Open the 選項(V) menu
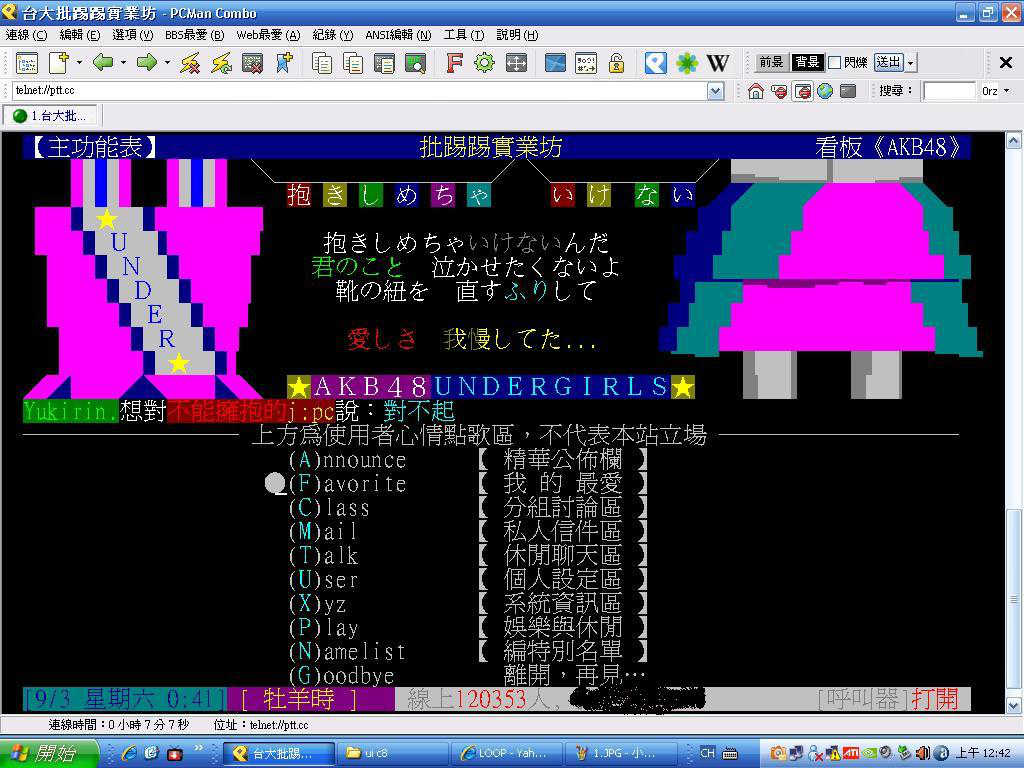1024x768 pixels. [x=133, y=35]
